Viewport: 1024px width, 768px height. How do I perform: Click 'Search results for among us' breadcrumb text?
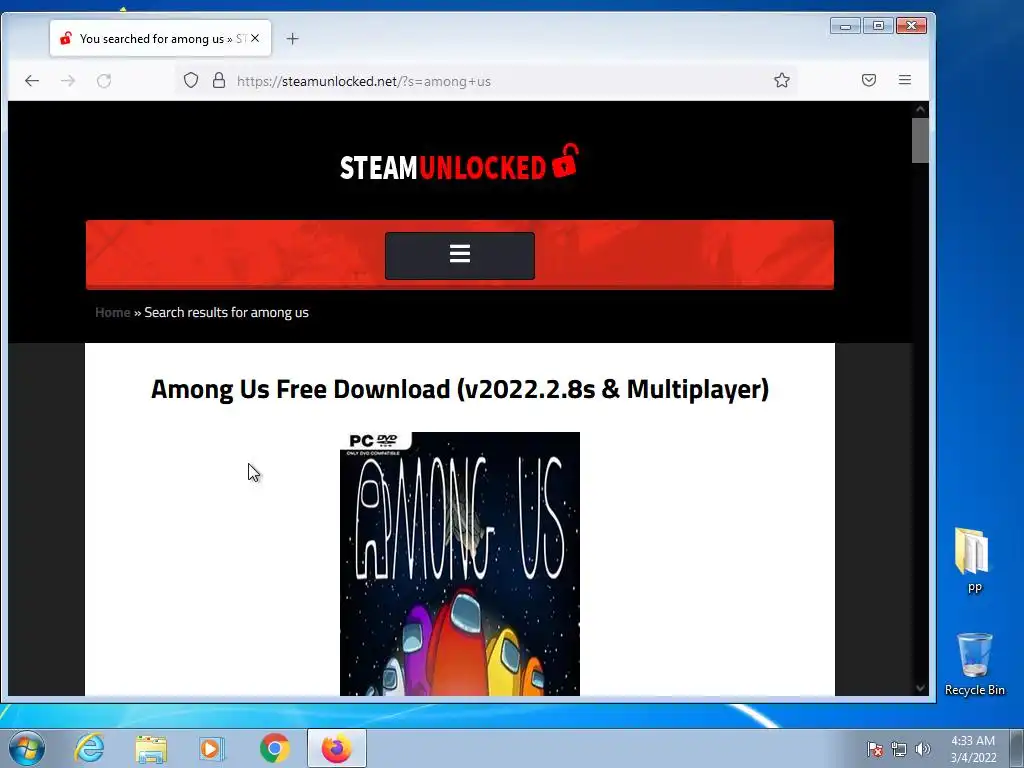pos(226,312)
